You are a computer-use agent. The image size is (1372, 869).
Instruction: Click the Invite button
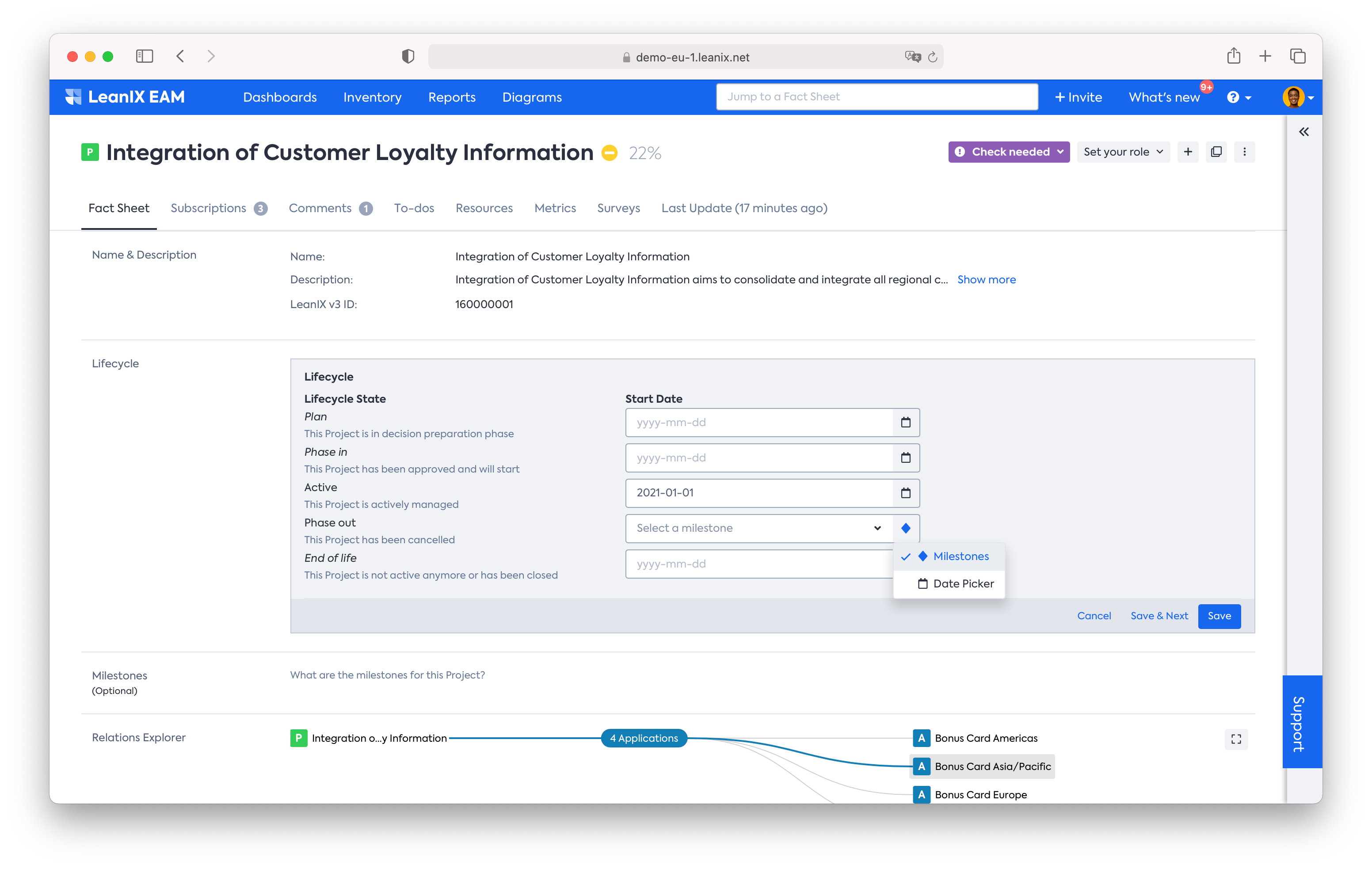(1078, 97)
